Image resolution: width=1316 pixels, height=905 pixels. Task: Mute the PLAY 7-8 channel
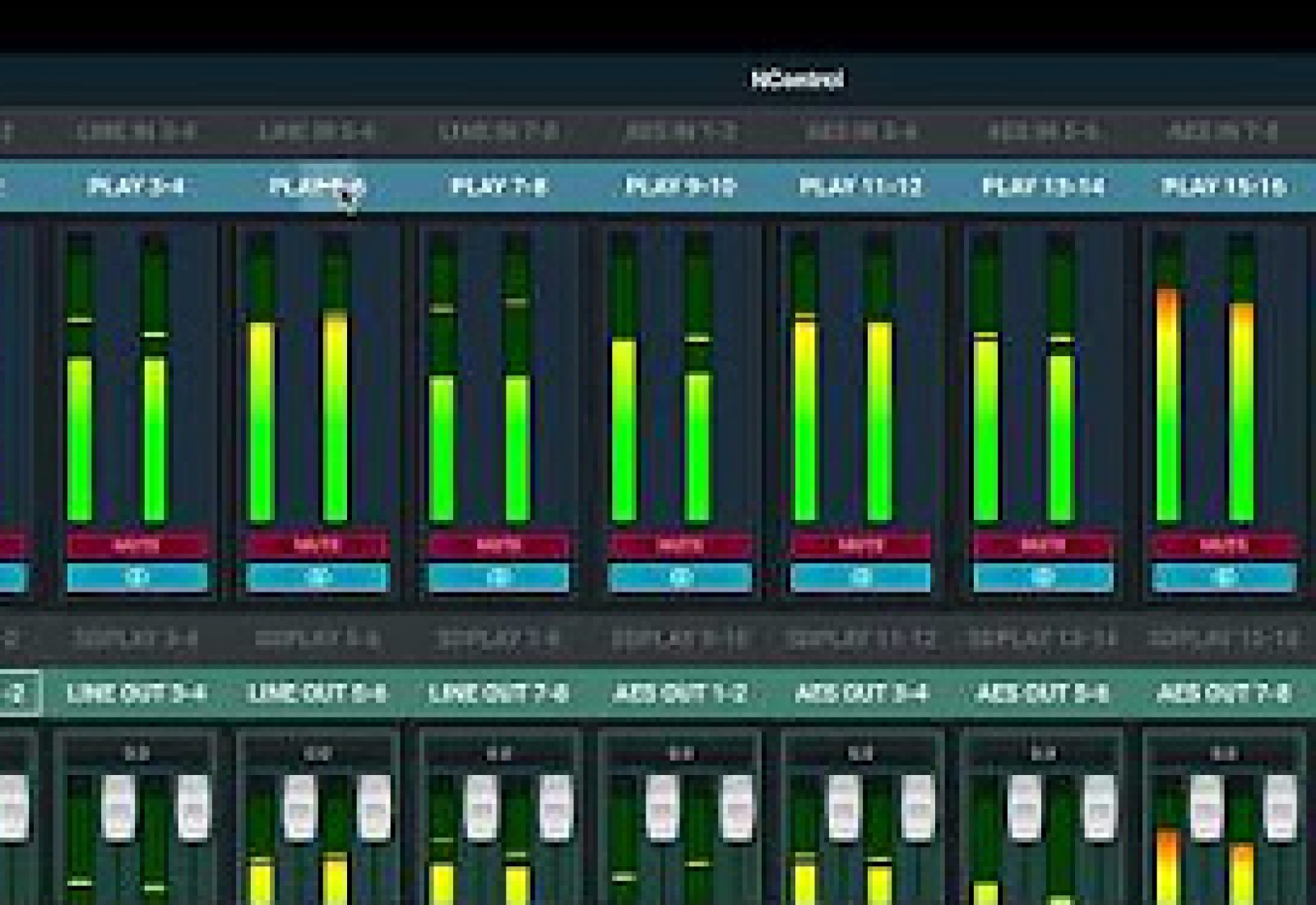tap(498, 545)
